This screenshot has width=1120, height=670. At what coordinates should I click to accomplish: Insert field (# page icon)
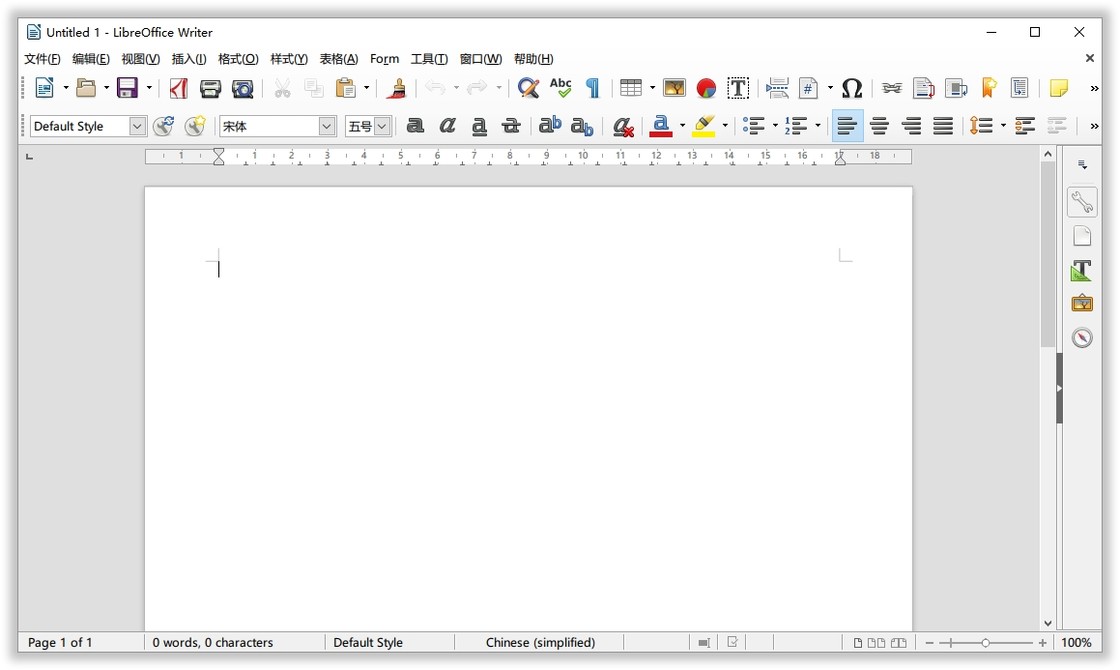pos(808,88)
